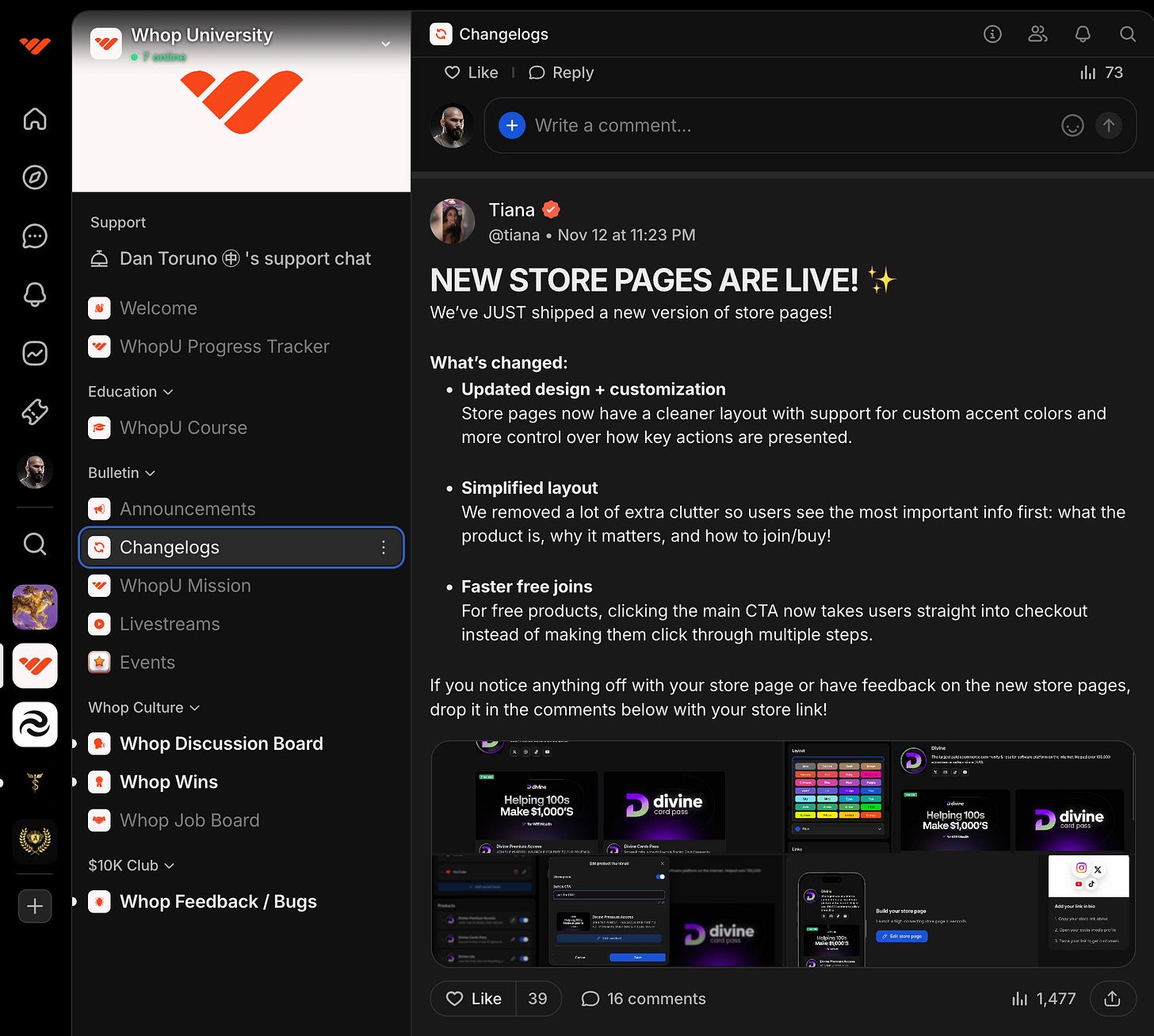The width and height of the screenshot is (1154, 1036).
Task: Open the 16 comments thread
Action: coord(643,999)
